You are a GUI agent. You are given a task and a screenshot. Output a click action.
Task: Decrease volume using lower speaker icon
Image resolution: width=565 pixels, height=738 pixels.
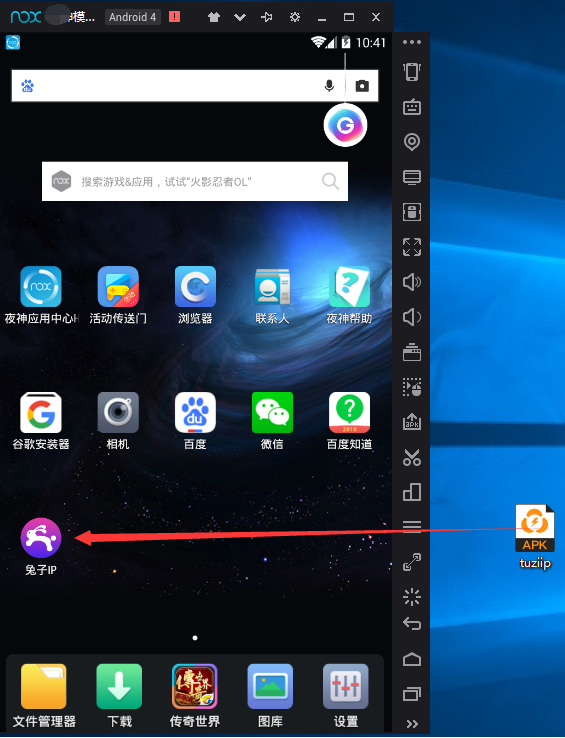tap(412, 317)
